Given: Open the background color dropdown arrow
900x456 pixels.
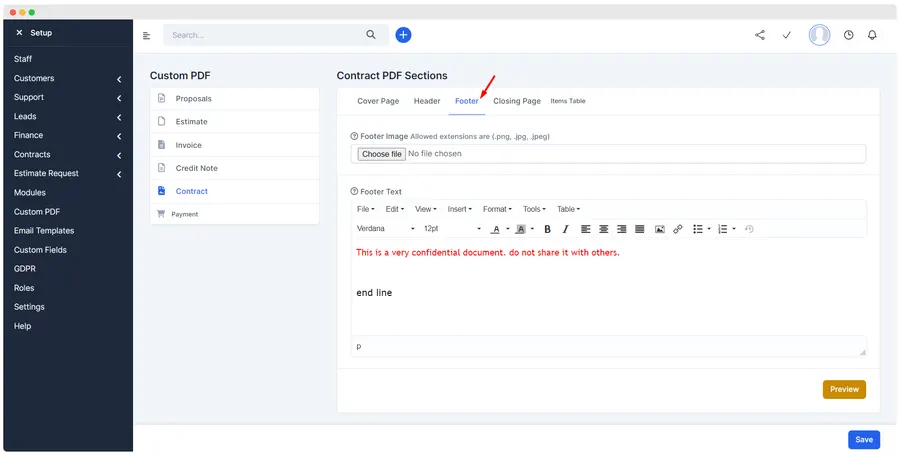Looking at the screenshot, I should click(x=532, y=229).
